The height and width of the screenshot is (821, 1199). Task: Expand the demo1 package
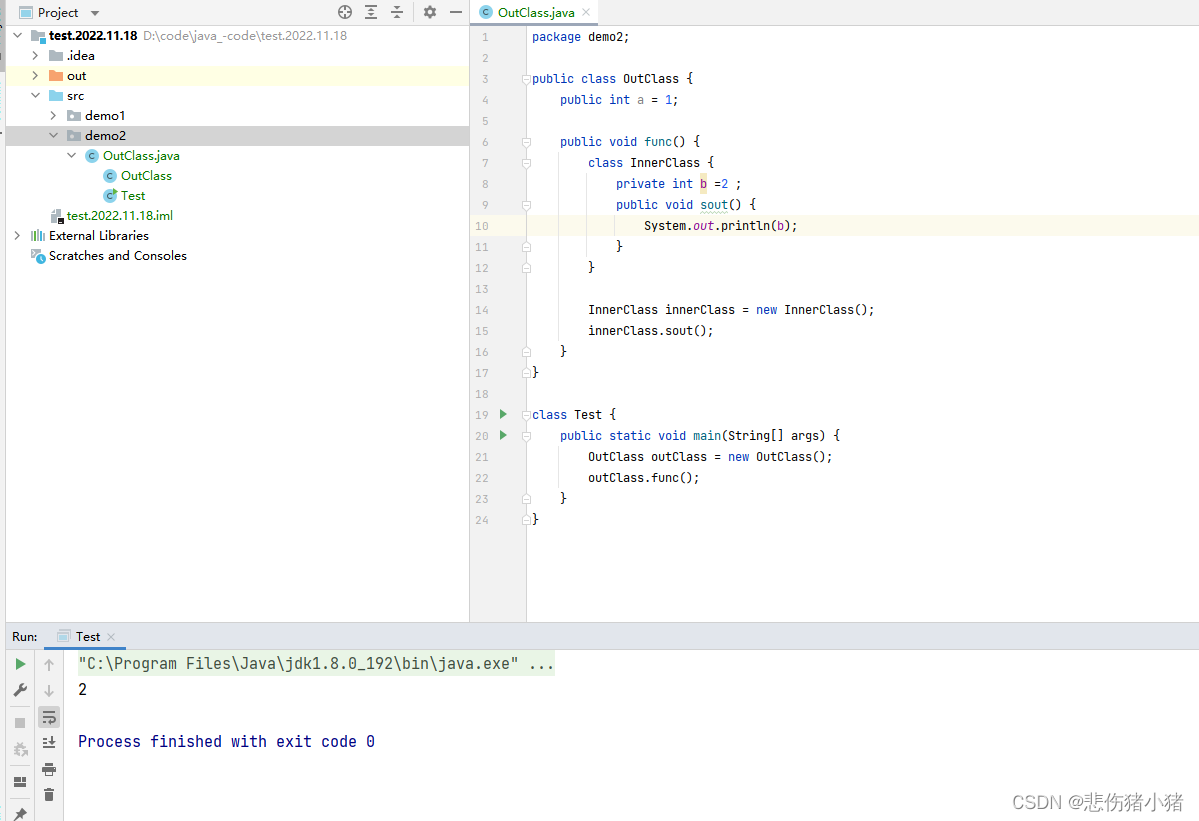pos(54,115)
